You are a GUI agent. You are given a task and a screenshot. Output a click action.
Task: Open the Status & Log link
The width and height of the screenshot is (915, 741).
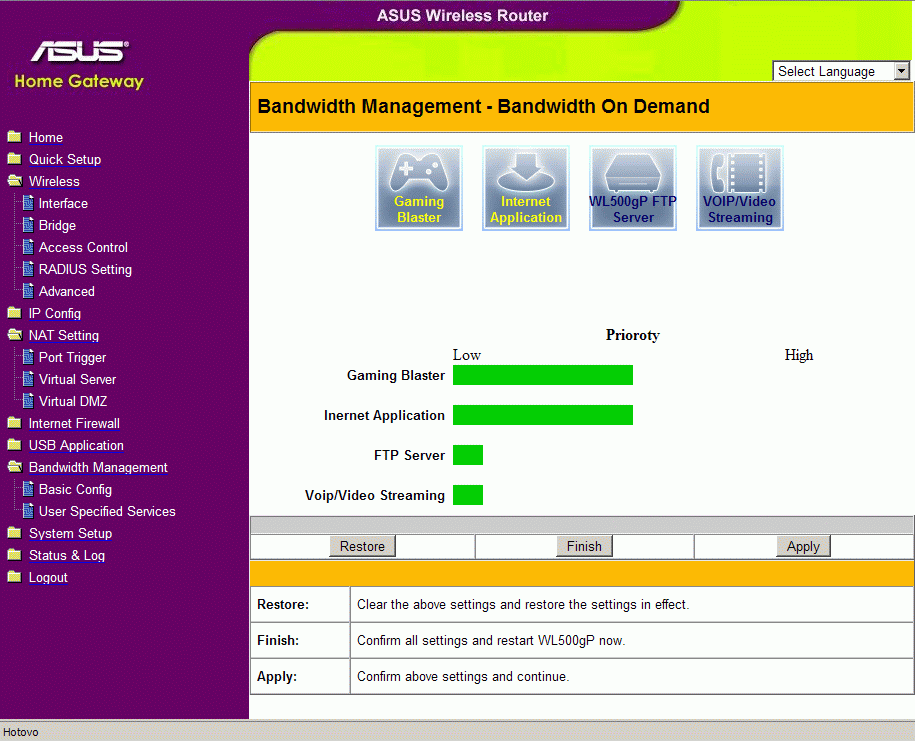[x=67, y=555]
